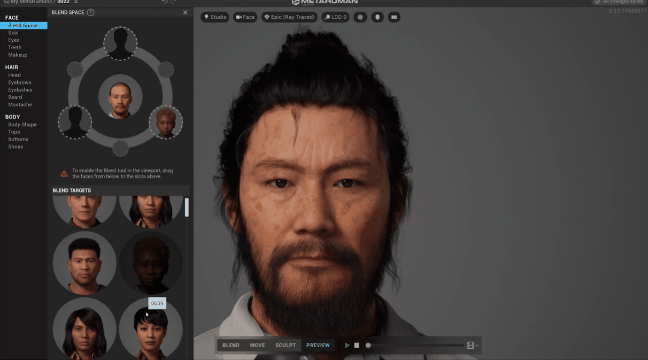Screen dimensions: 648x360
Task: Open the Bottoms clothing settings
Action: (18, 140)
